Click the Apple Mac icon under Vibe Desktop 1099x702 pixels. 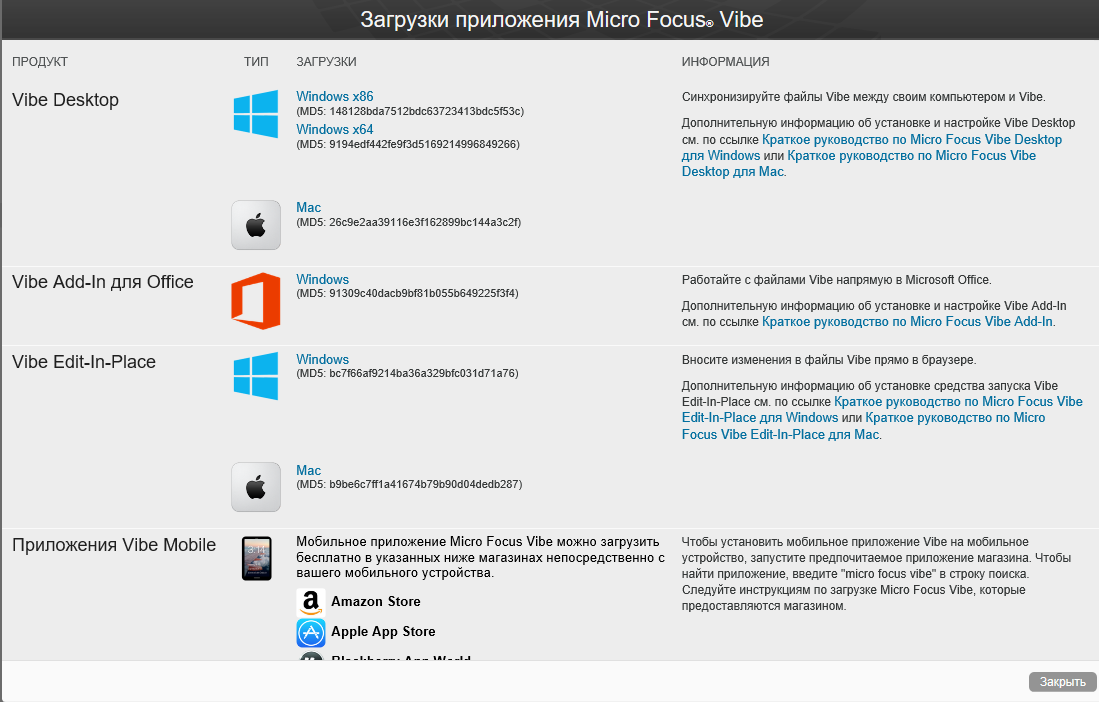pos(256,225)
